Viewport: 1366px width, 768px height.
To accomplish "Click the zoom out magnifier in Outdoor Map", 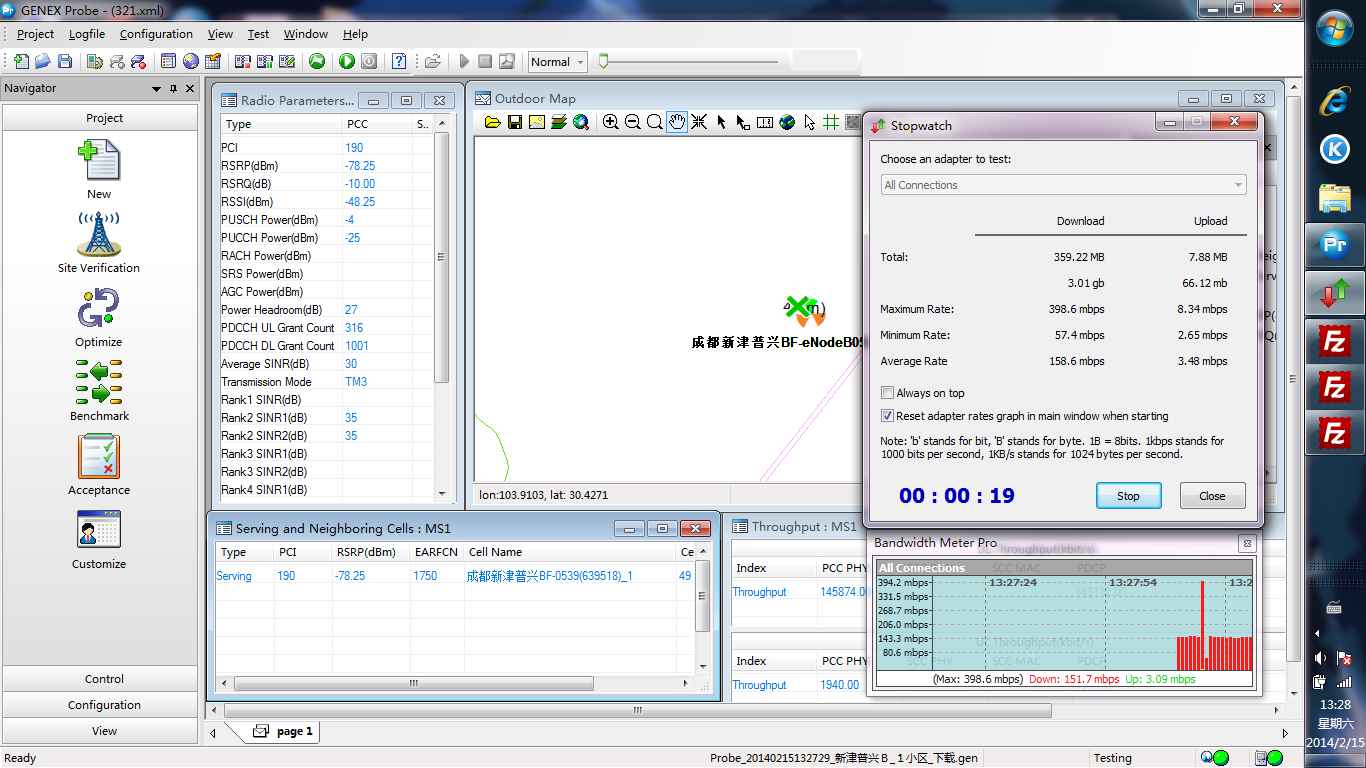I will pos(633,122).
